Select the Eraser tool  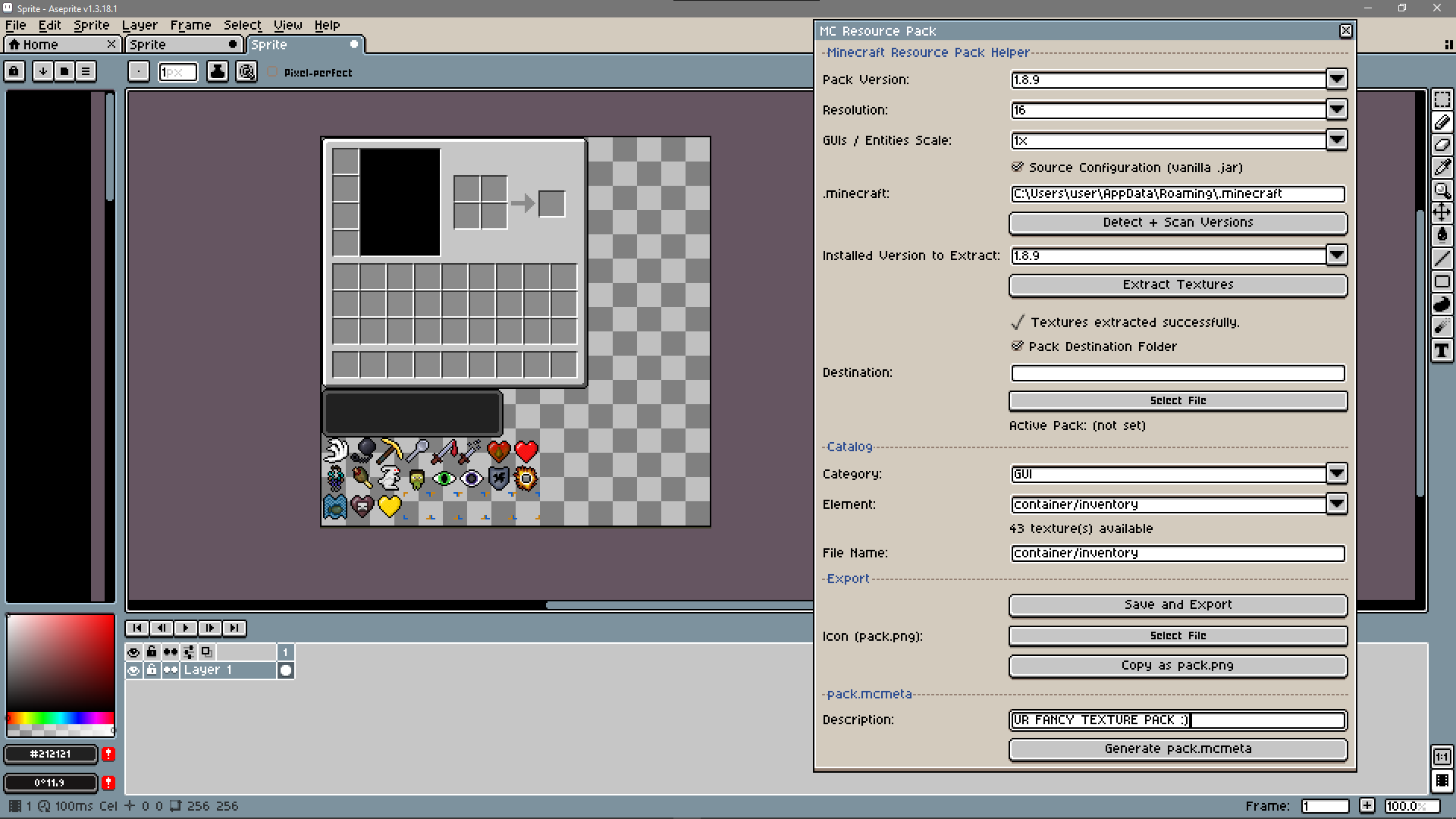click(x=1442, y=145)
